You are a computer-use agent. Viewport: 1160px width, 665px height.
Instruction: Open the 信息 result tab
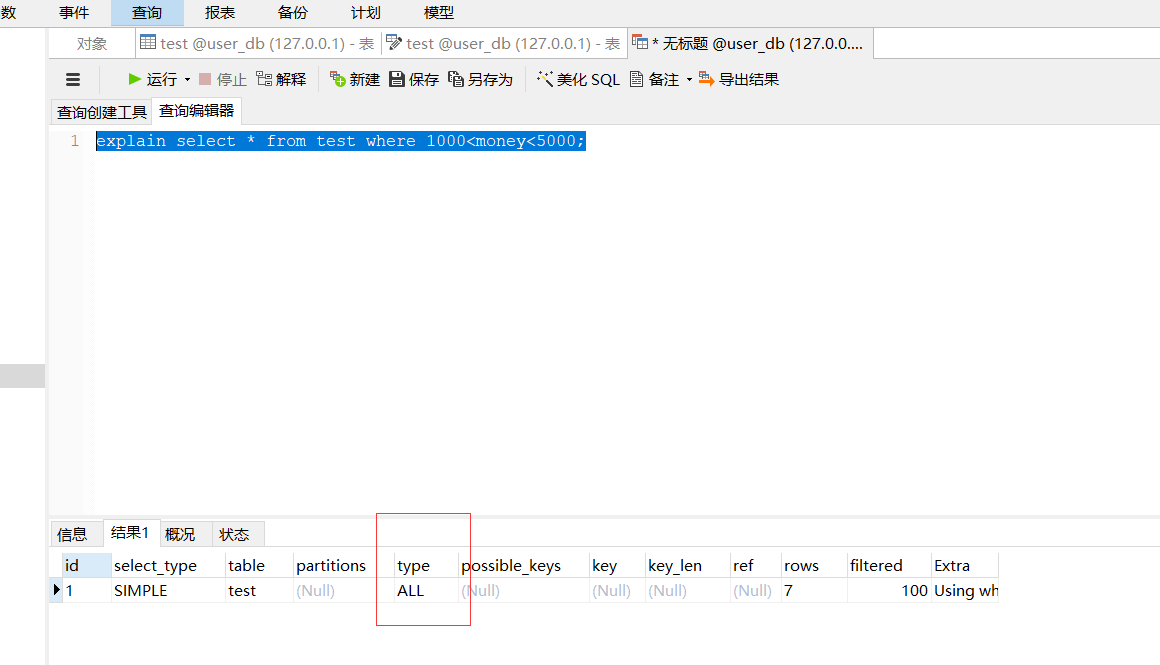coord(72,534)
